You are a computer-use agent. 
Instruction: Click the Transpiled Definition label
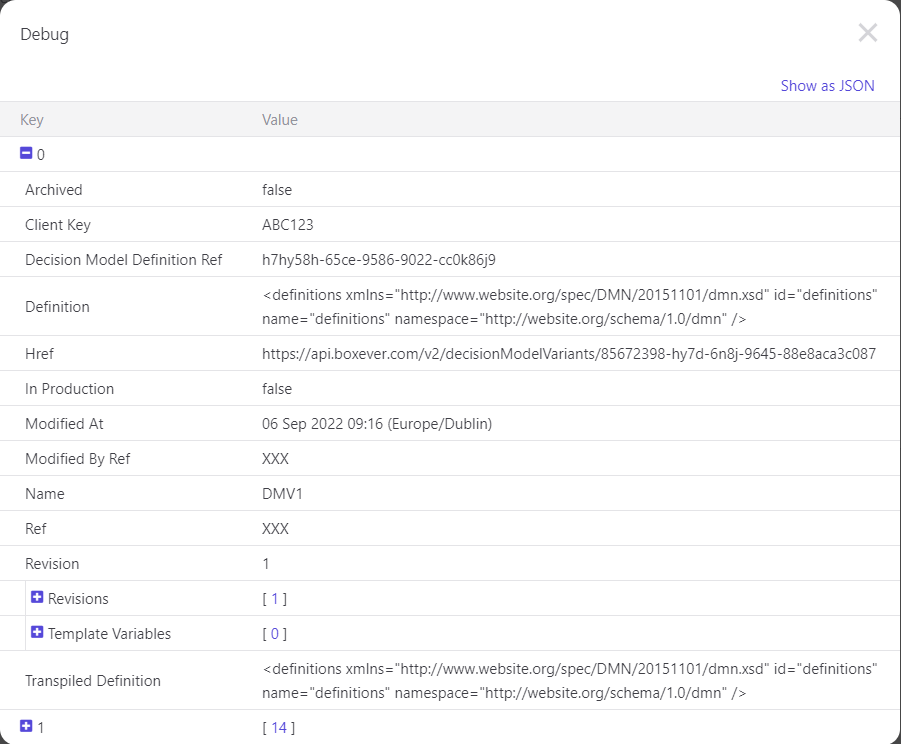pyautogui.click(x=93, y=681)
